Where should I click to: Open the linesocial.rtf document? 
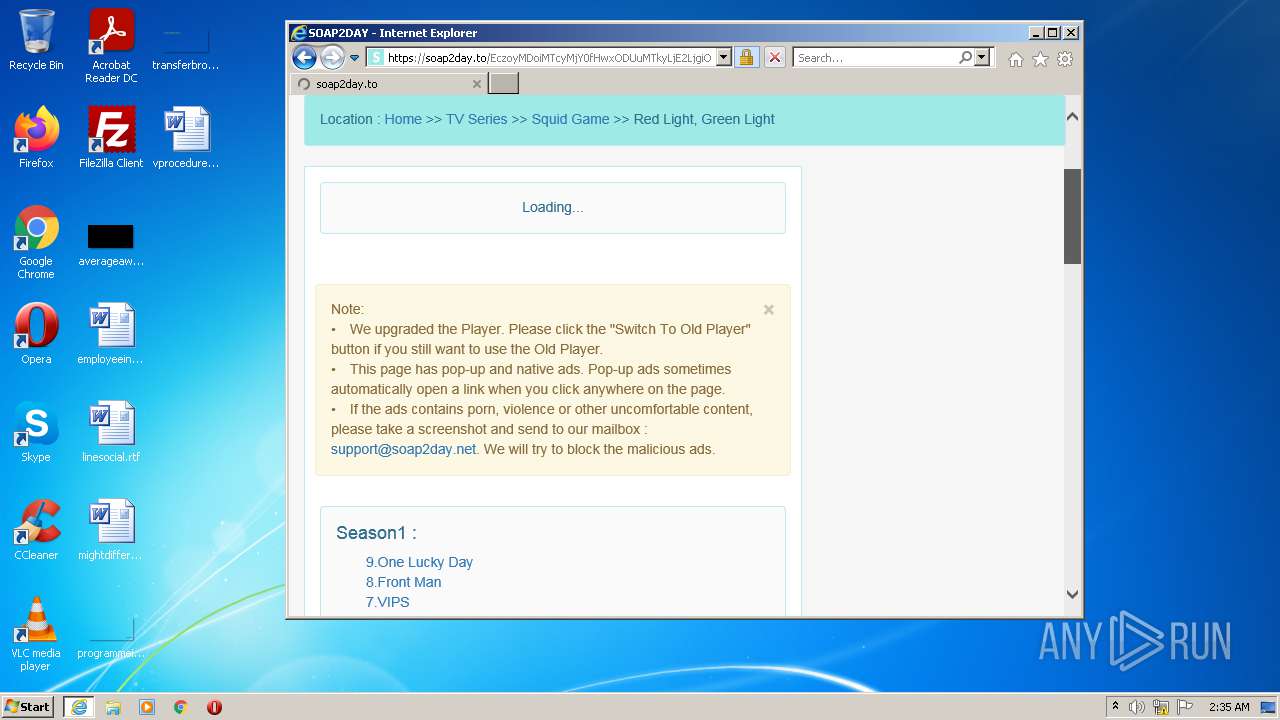click(111, 432)
